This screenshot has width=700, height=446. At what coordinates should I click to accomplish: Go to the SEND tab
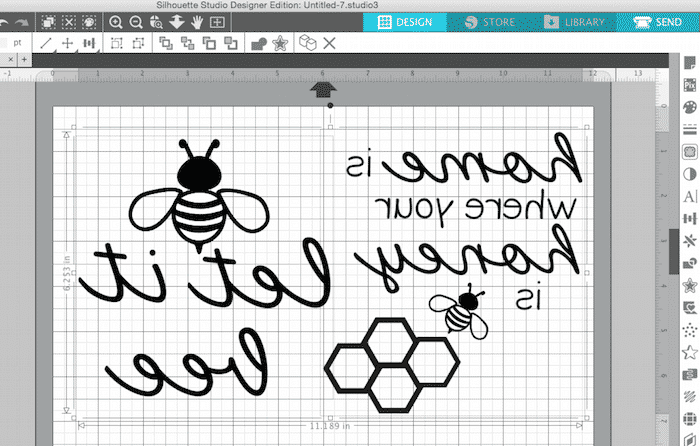(x=658, y=22)
